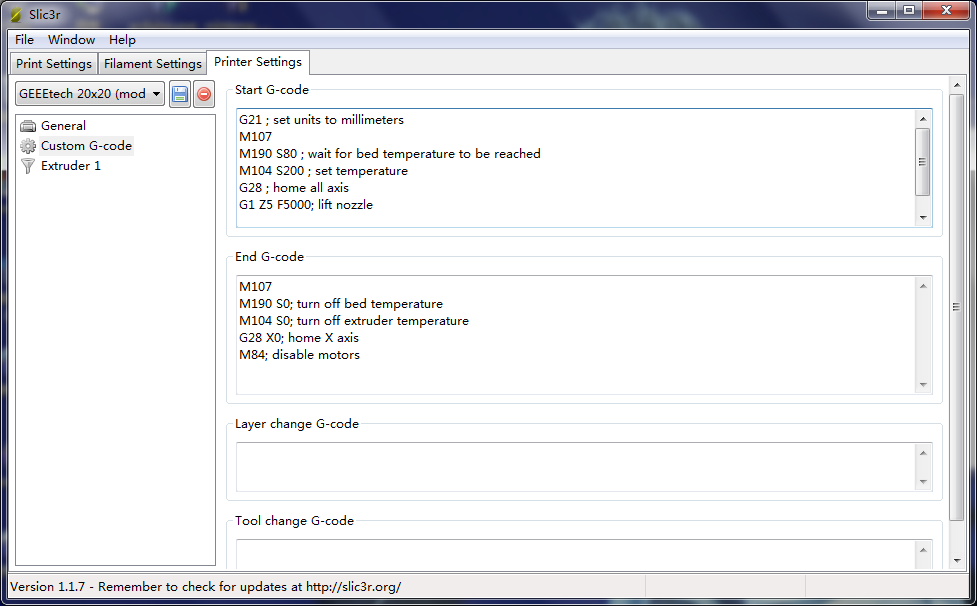Click the Layer change G-code scroll up arrow
This screenshot has height=606, width=977.
(923, 453)
